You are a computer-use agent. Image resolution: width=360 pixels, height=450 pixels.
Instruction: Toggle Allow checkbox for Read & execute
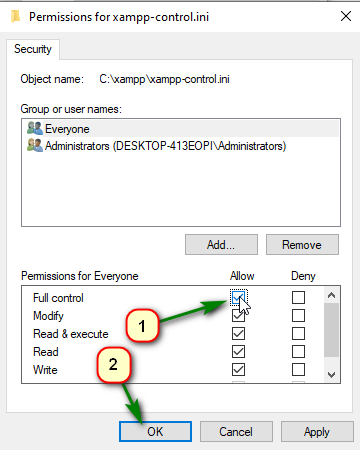[238, 333]
